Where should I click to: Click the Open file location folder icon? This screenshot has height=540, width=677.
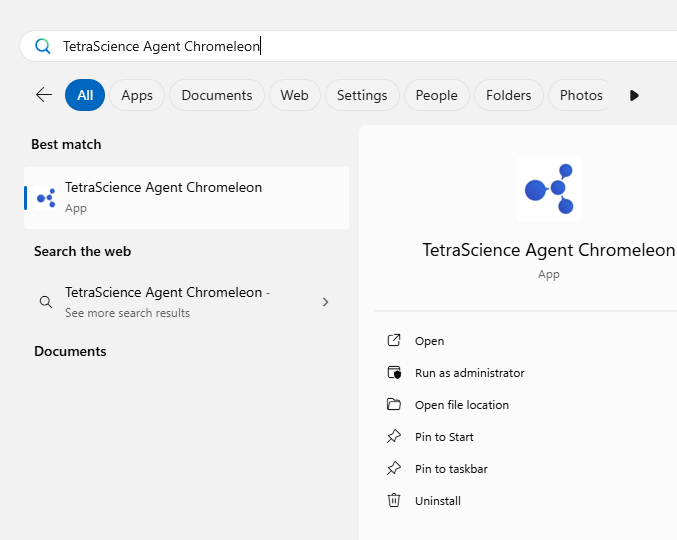point(394,404)
